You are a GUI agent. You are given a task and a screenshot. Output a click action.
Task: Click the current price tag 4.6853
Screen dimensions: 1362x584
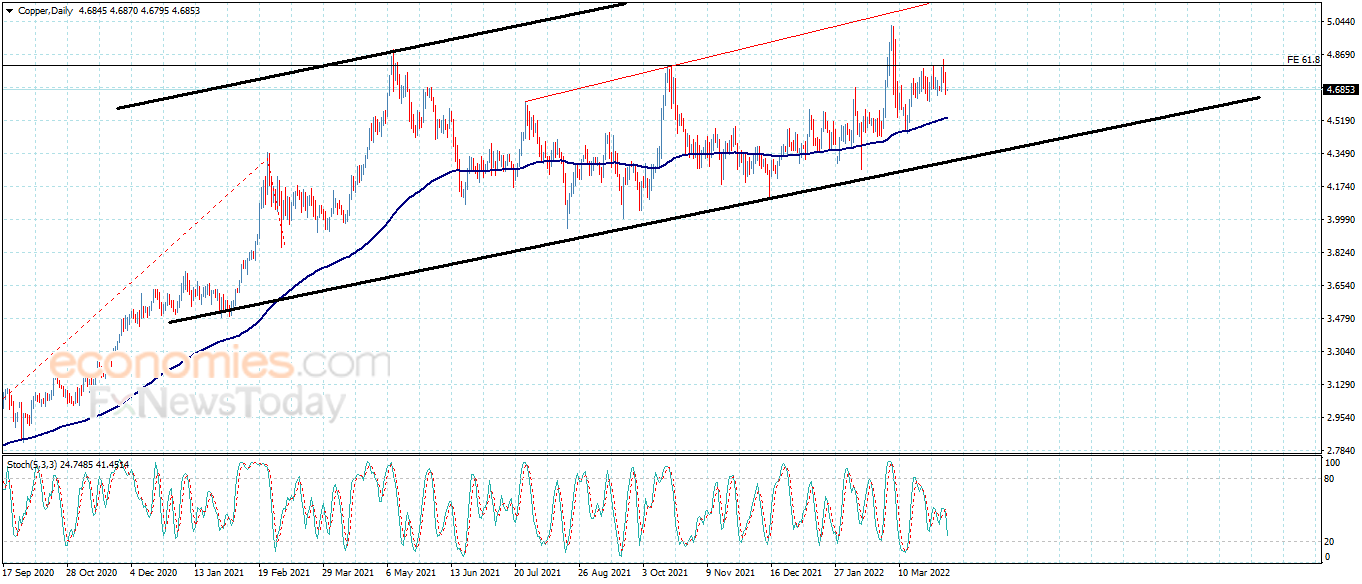coord(1340,89)
